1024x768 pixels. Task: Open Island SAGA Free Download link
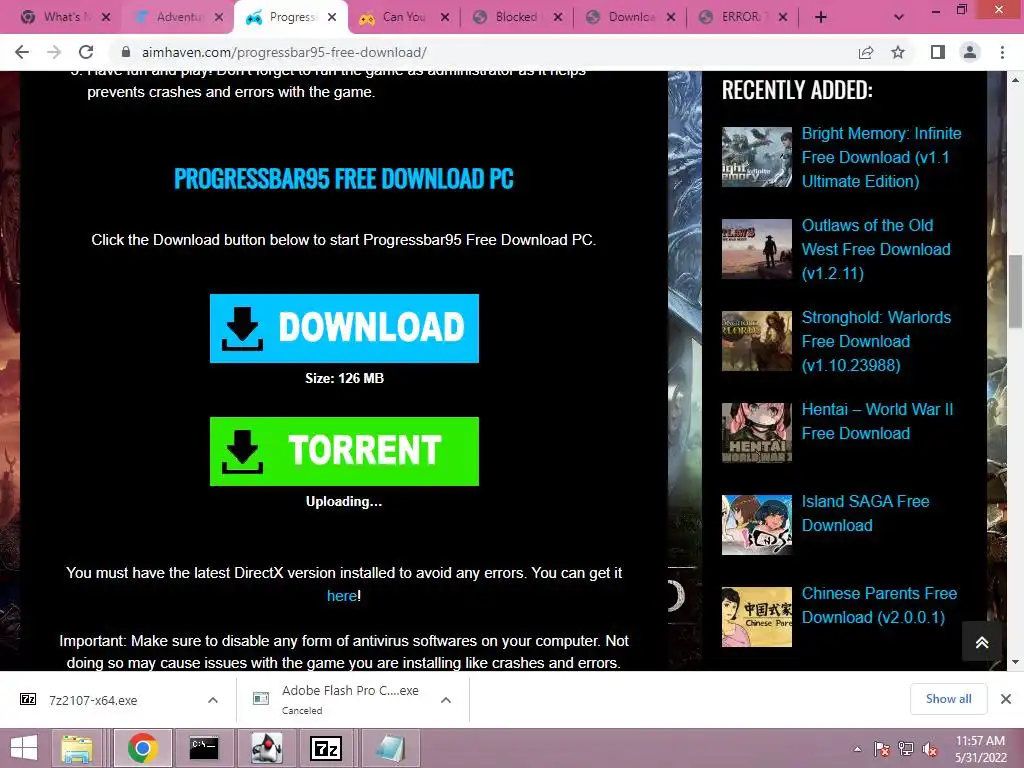coord(865,513)
